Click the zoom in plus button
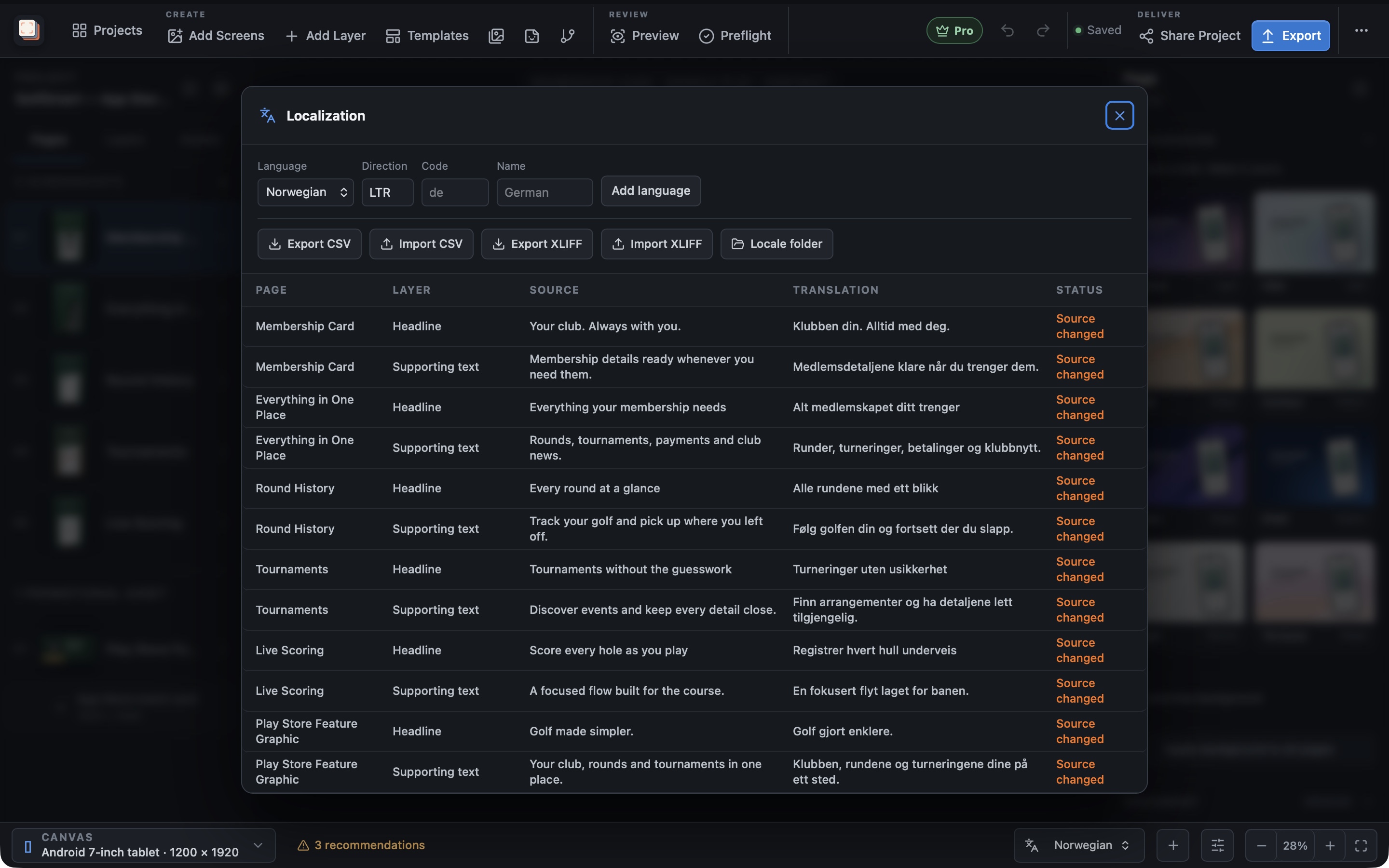 click(x=1329, y=845)
